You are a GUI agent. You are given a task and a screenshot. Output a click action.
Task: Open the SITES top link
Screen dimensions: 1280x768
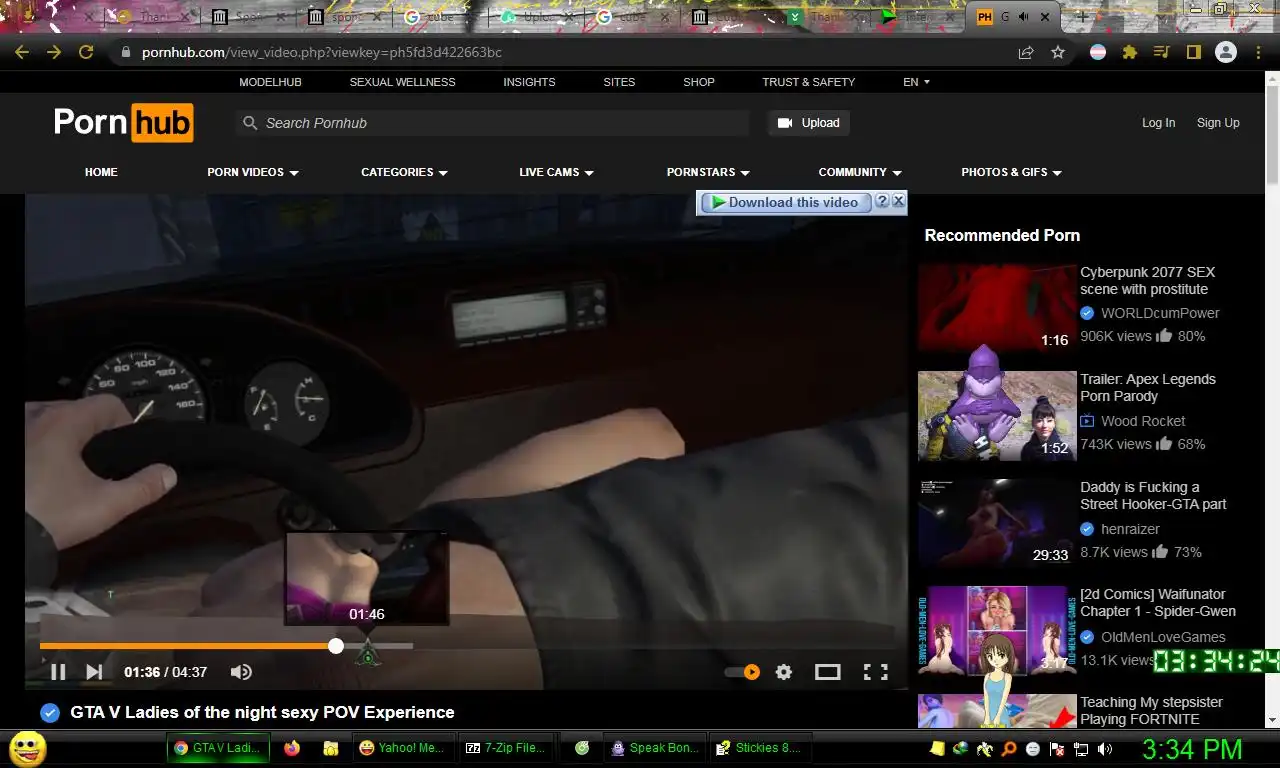(x=619, y=82)
